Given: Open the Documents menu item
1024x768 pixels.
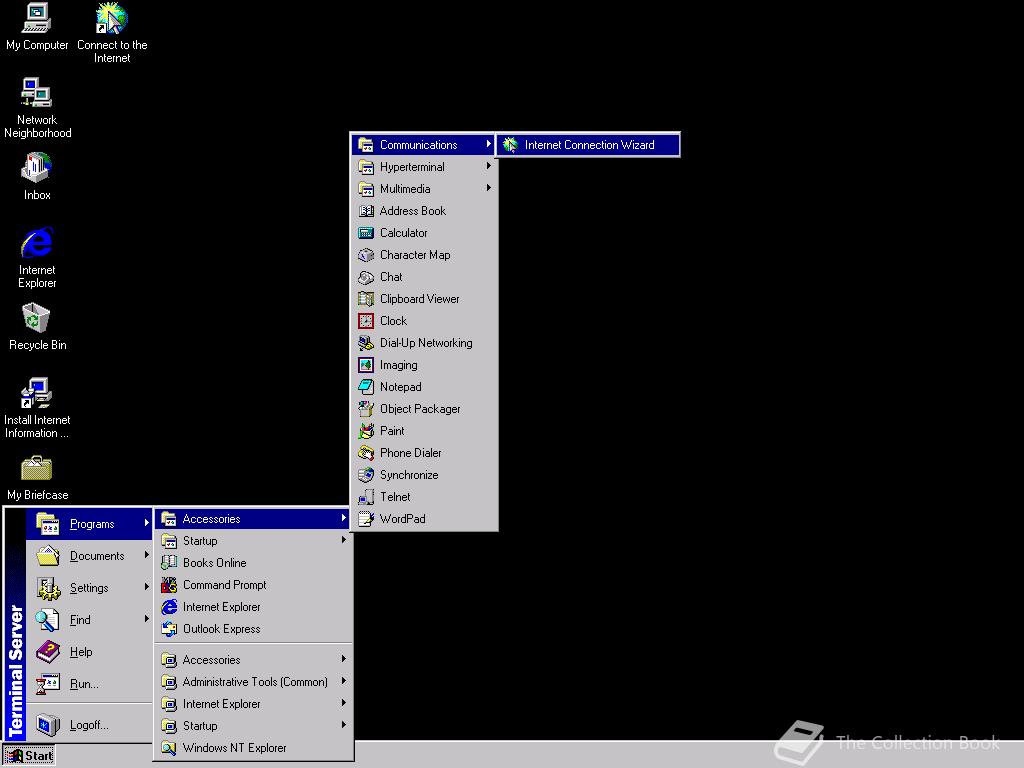Looking at the screenshot, I should click(89, 556).
